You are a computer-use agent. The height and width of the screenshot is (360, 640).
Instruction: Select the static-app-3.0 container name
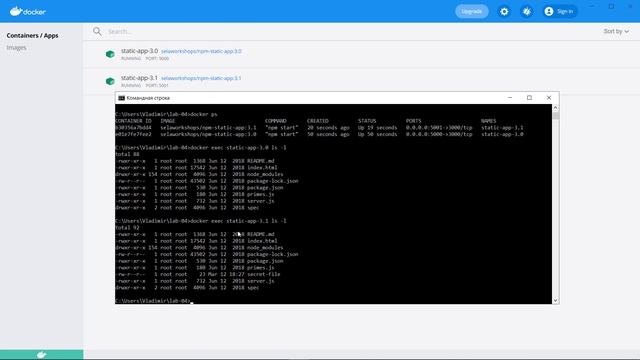click(x=139, y=51)
